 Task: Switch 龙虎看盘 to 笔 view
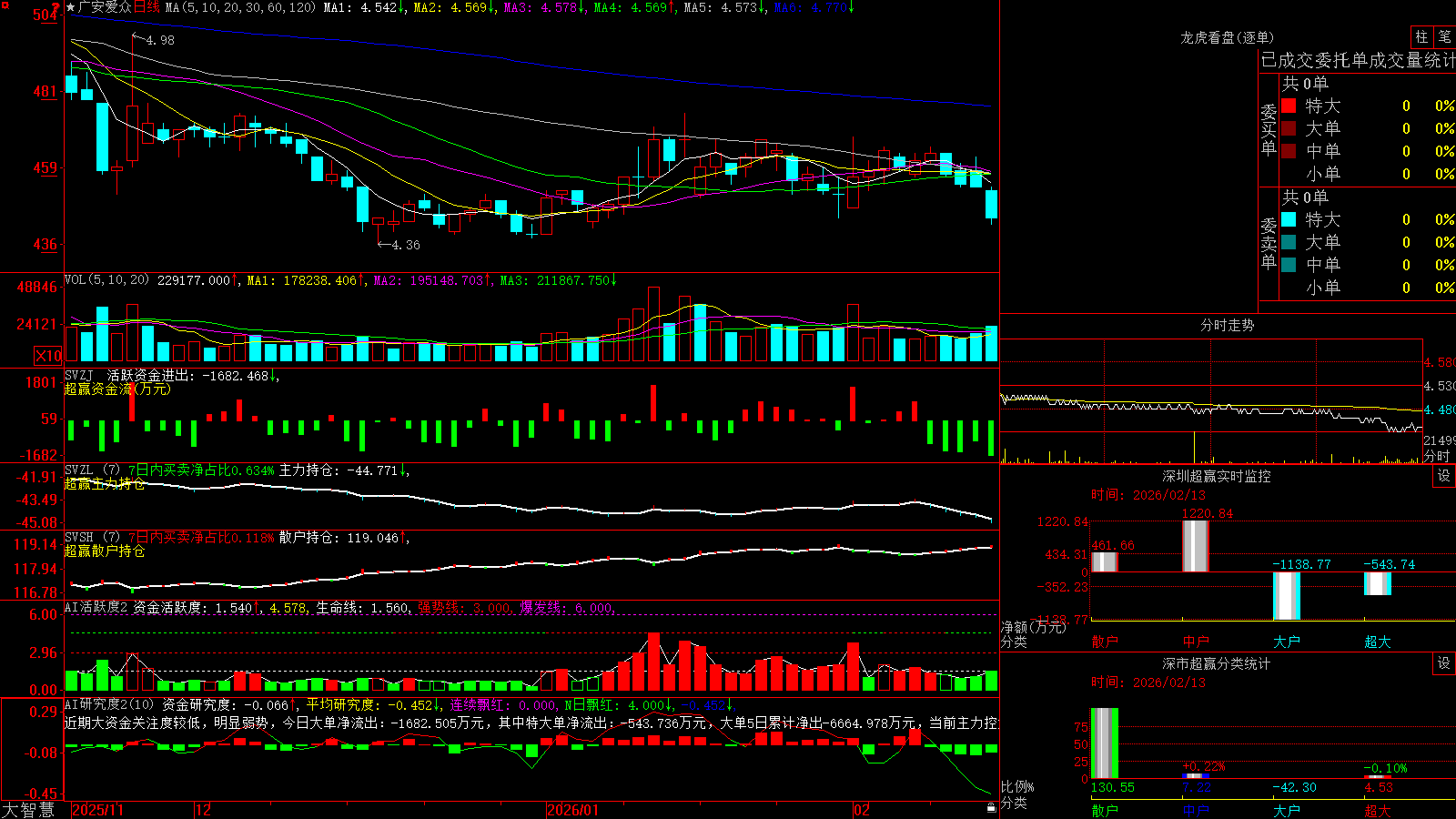tap(1445, 36)
